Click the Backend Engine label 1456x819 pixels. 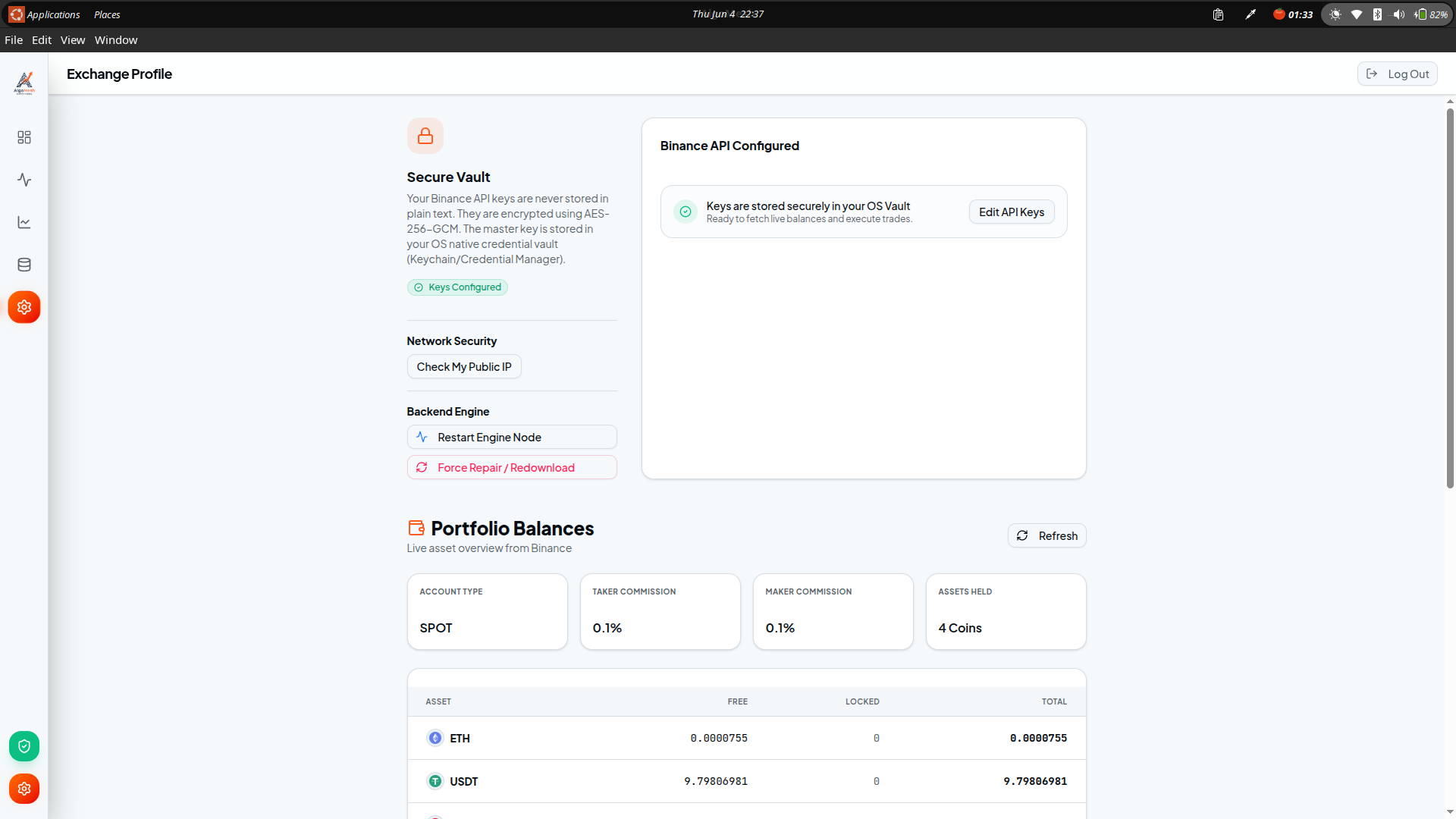tap(448, 412)
